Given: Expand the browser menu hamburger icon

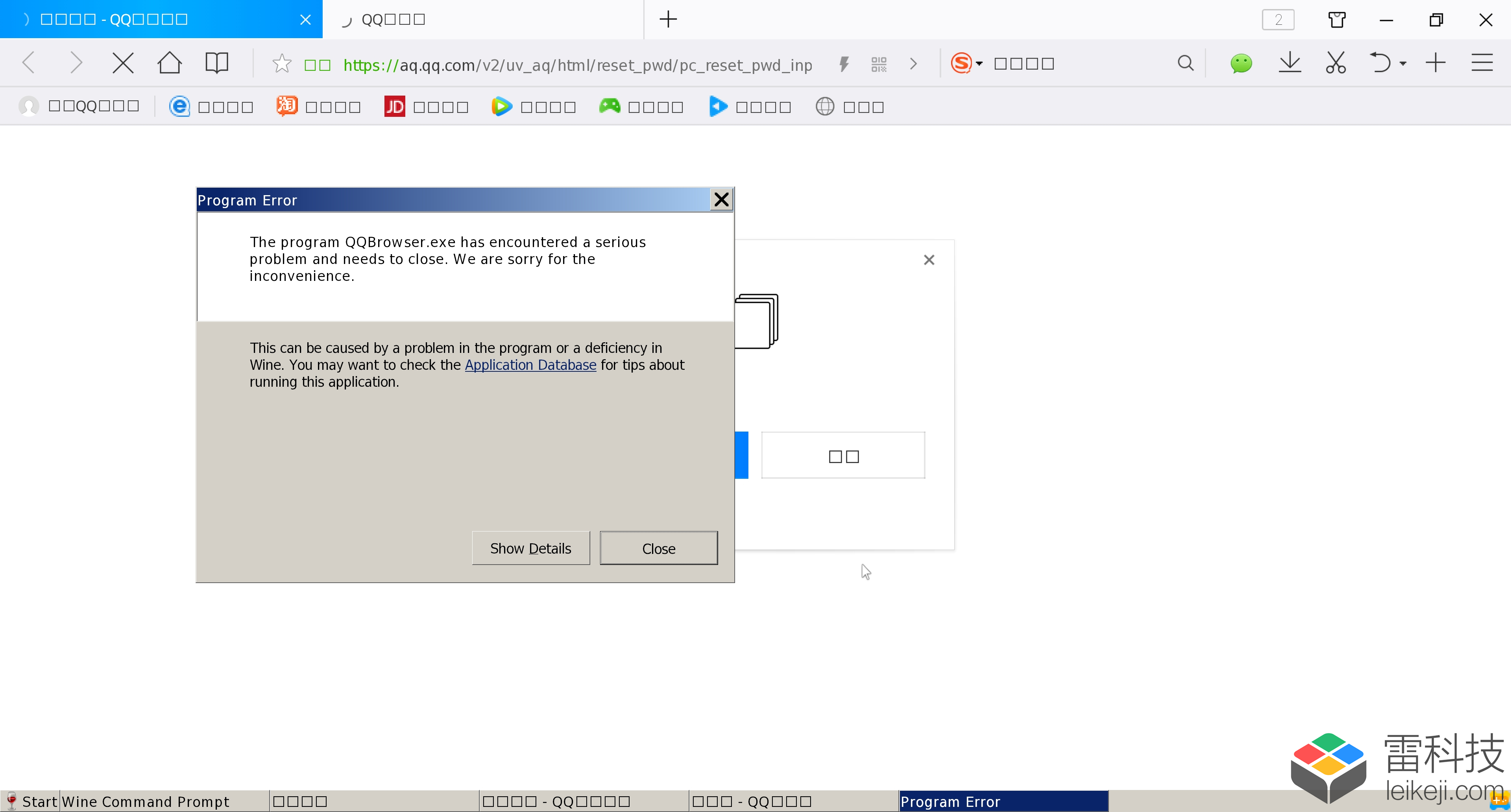Looking at the screenshot, I should (x=1483, y=63).
